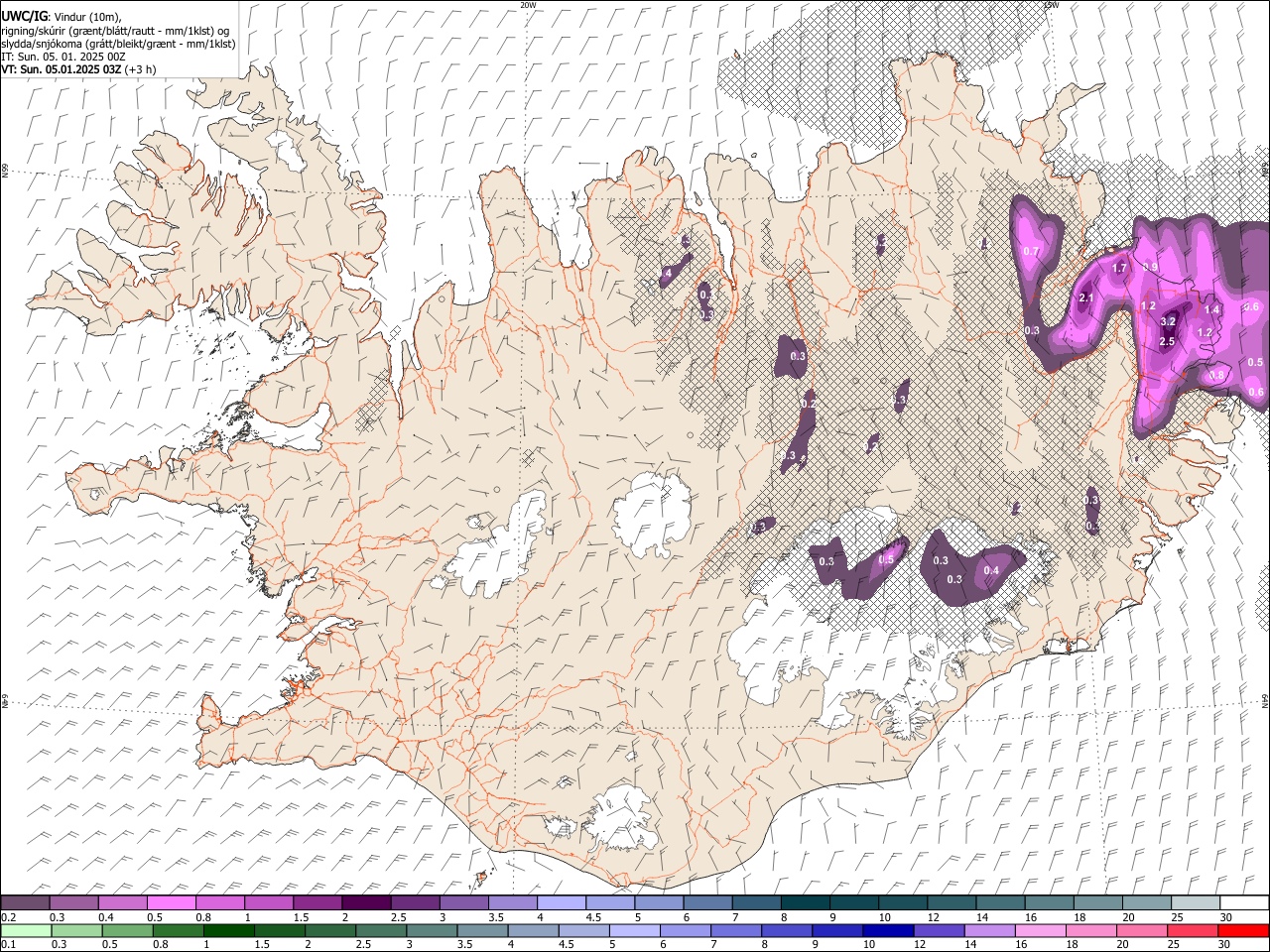The image size is (1270, 952).
Task: Click the 0.7 precipitation value on the map
Action: click(x=1031, y=252)
